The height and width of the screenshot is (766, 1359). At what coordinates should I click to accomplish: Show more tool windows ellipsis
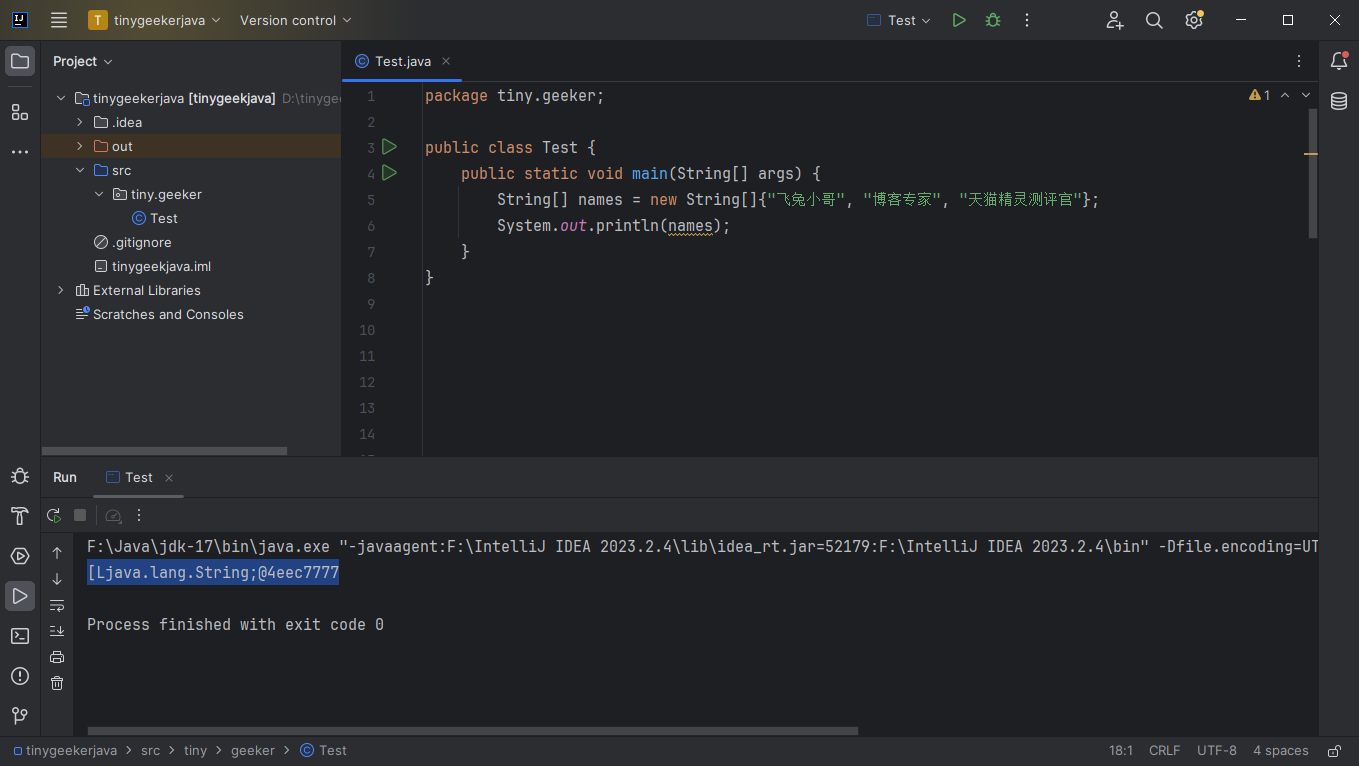[20, 152]
